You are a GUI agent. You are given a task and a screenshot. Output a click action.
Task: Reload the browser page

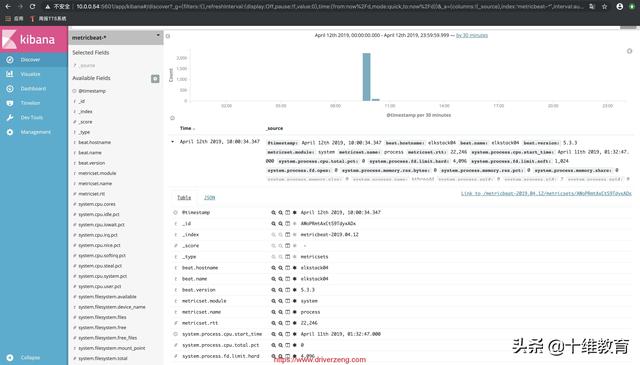[x=32, y=7]
